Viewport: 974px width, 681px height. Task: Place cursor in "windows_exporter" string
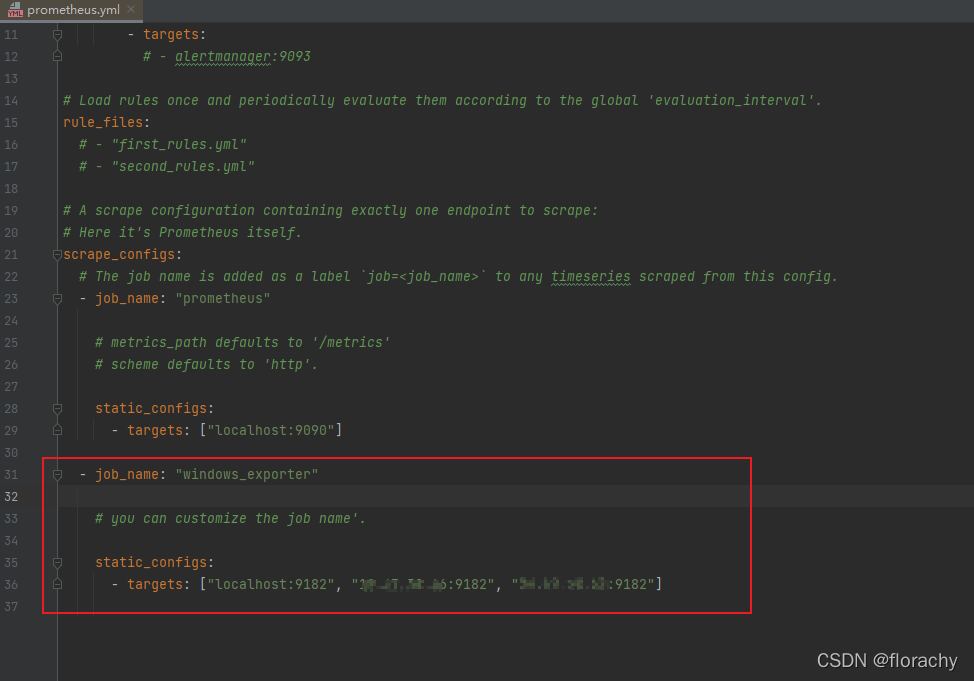(x=246, y=474)
